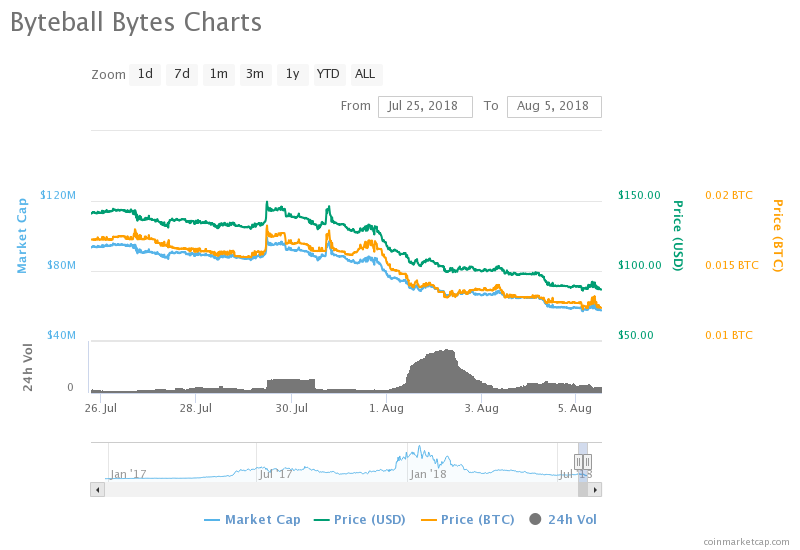This screenshot has height=550, width=800.
Task: Click the 1. Aug axis label
Action: [386, 408]
